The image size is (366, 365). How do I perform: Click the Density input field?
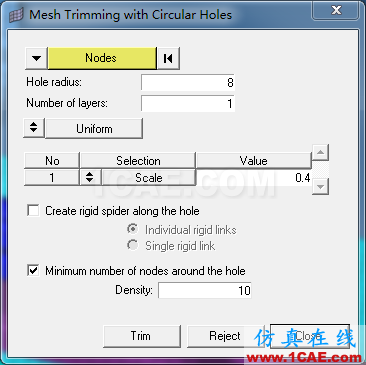205,290
